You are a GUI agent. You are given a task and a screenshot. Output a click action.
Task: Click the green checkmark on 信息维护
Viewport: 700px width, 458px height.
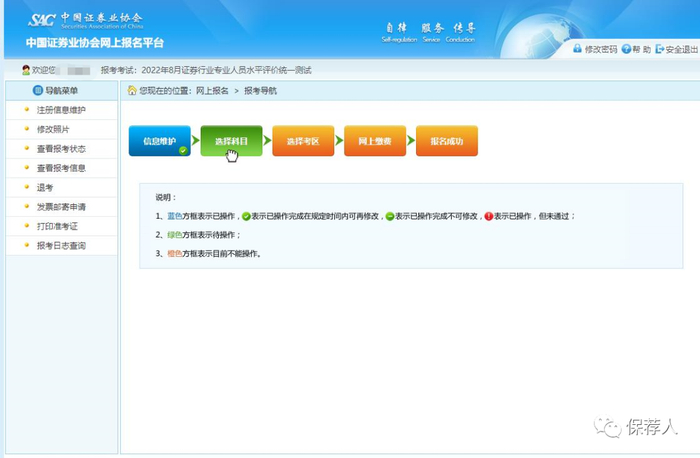pyautogui.click(x=183, y=150)
